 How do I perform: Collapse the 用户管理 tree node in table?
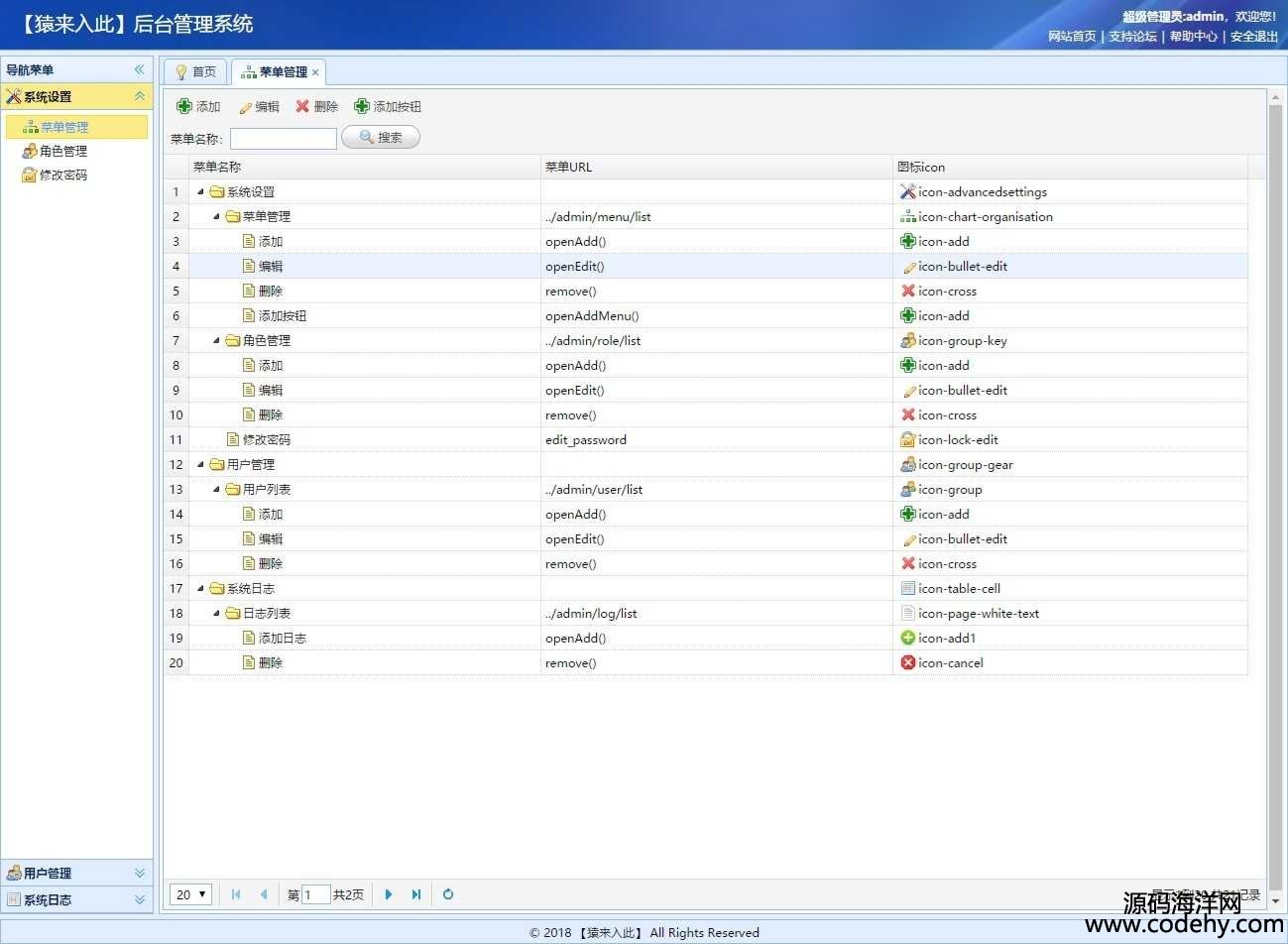[200, 465]
